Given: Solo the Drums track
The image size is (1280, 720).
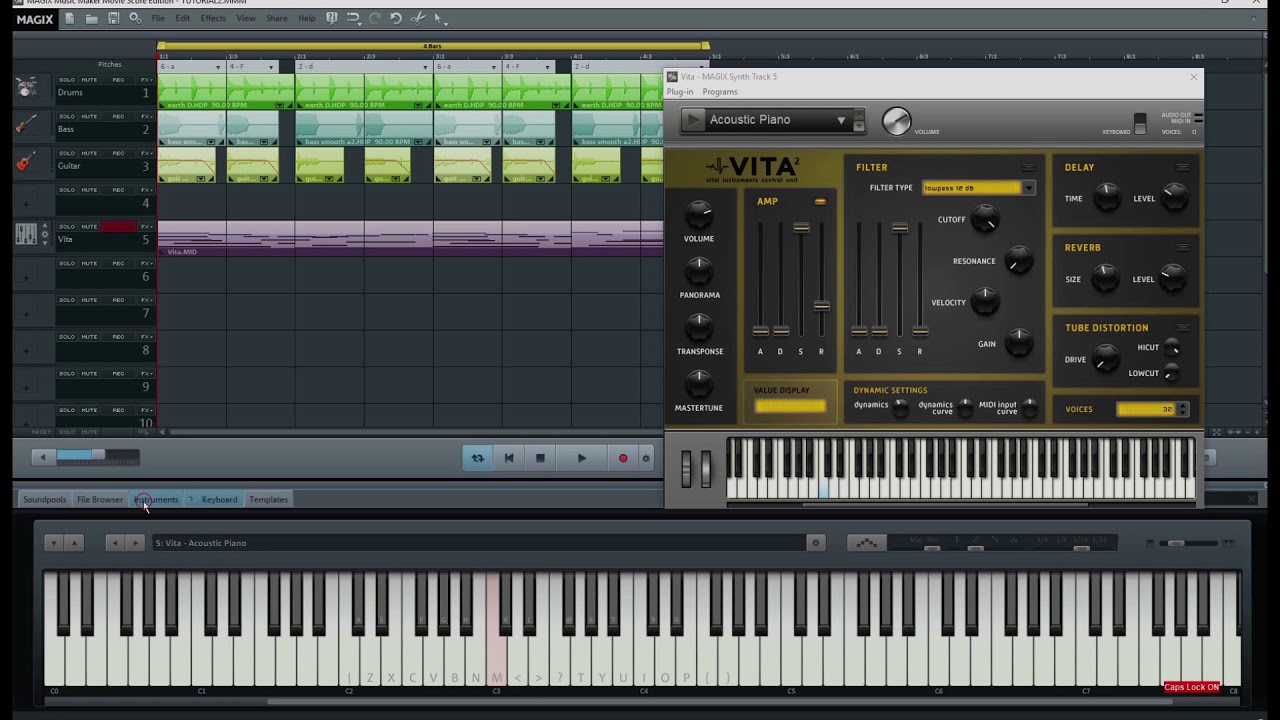Looking at the screenshot, I should 66,80.
